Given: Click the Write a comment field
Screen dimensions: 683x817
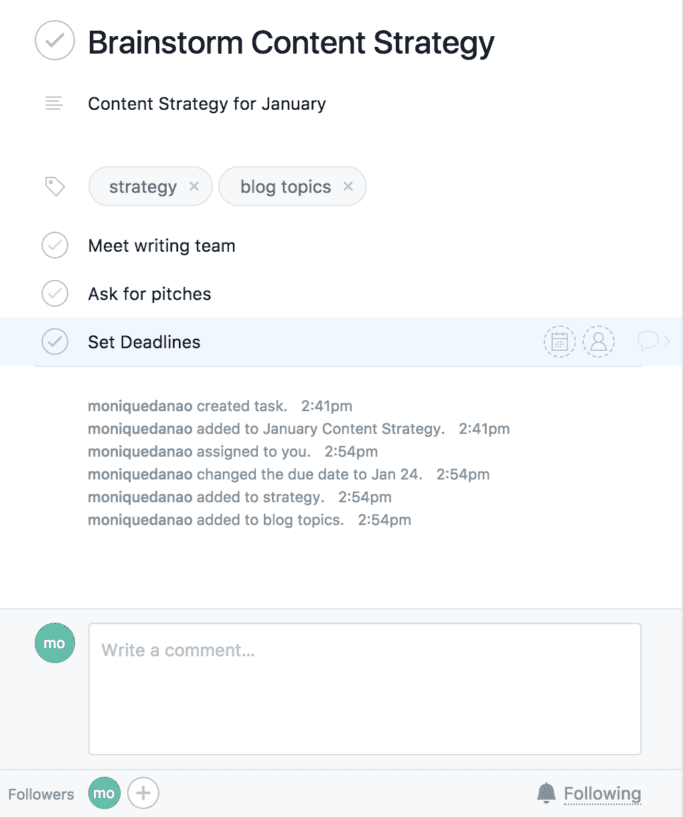Looking at the screenshot, I should [x=364, y=688].
